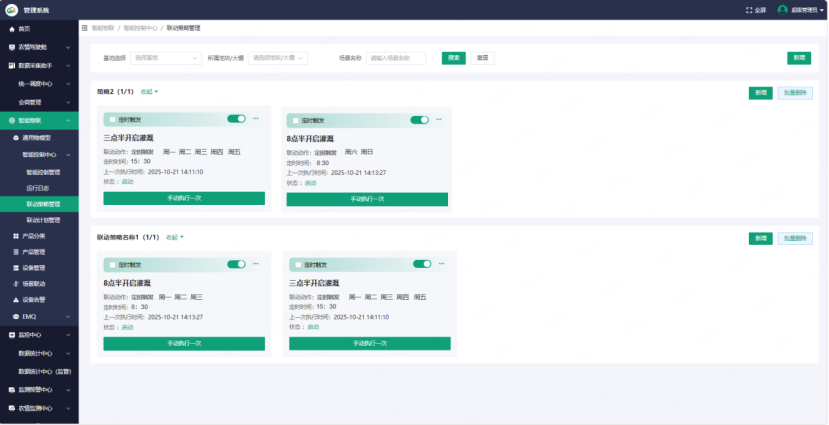Run 手动执行一次 on 策略2 三点半开启灌溉 card
The image size is (829, 425).
coord(184,198)
